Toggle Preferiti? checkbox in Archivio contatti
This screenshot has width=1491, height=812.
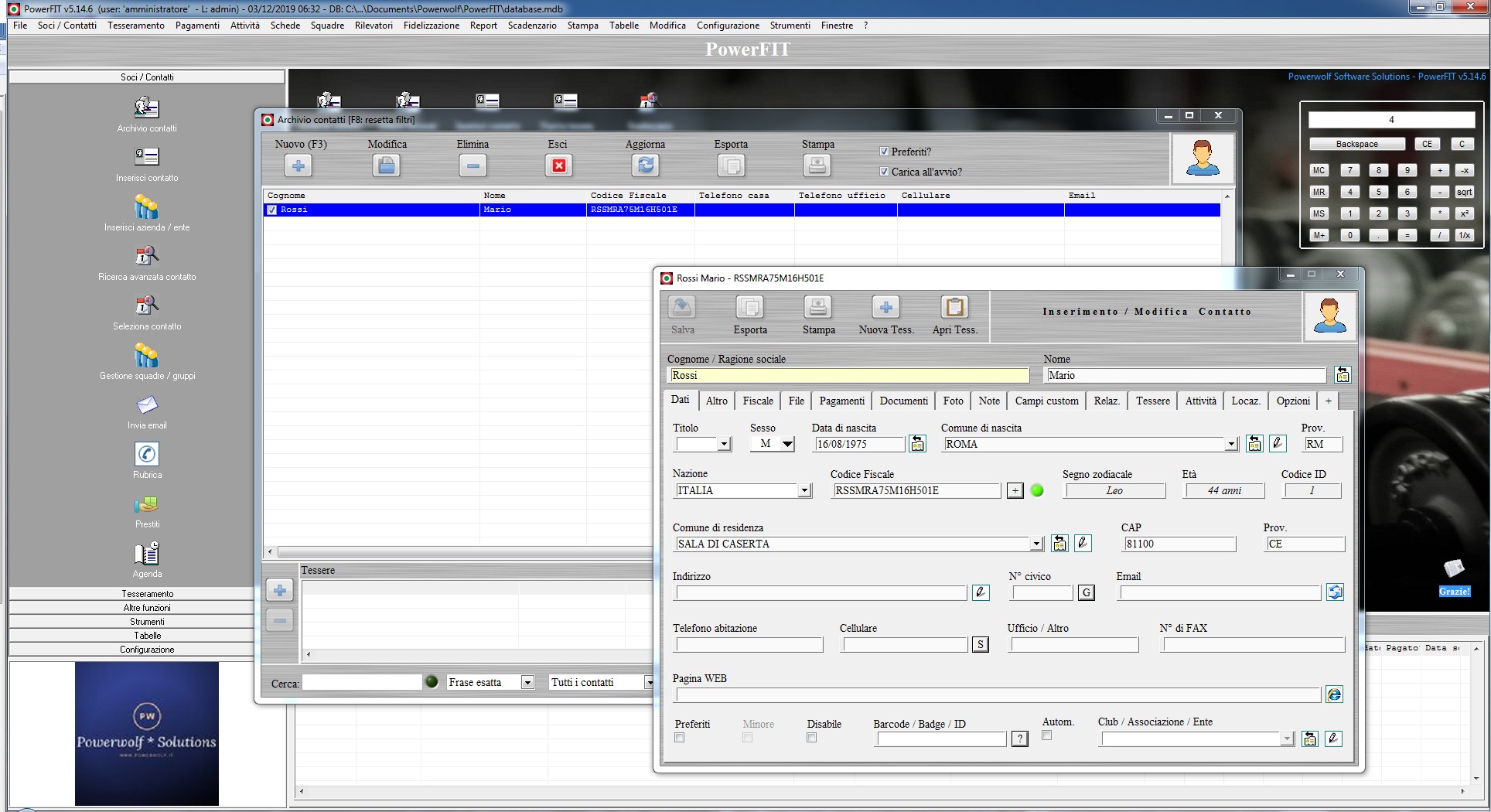(x=885, y=152)
